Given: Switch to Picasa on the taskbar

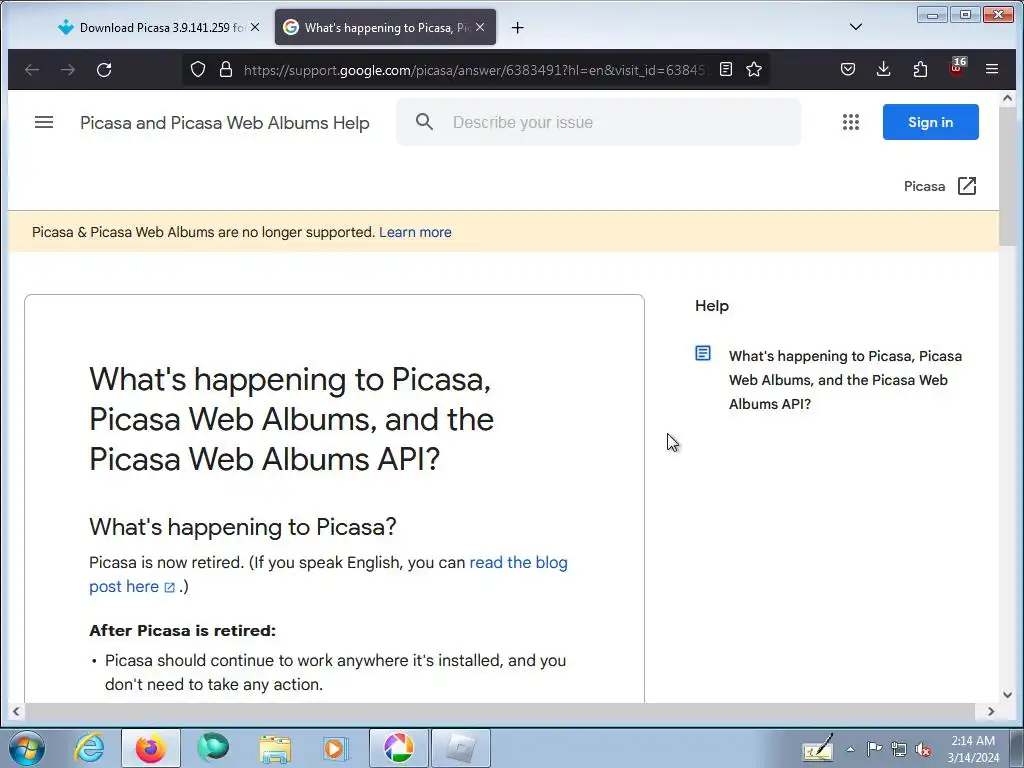Looking at the screenshot, I should [x=398, y=748].
